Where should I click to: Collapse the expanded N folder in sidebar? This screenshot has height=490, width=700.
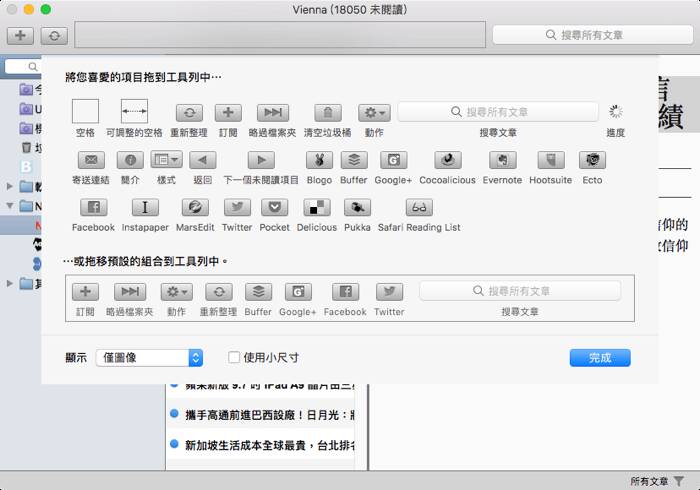(x=10, y=206)
